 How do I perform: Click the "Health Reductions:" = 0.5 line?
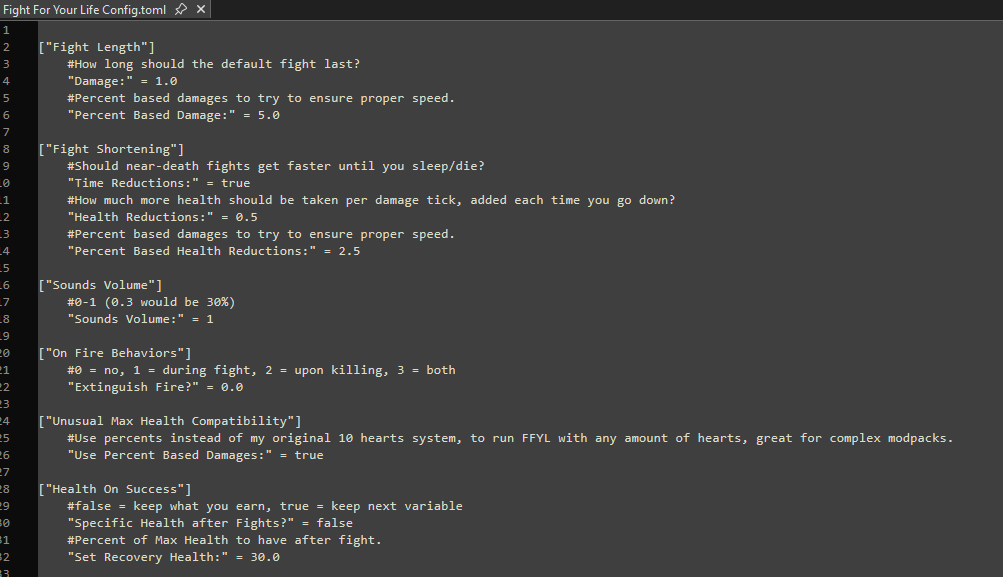click(x=162, y=217)
